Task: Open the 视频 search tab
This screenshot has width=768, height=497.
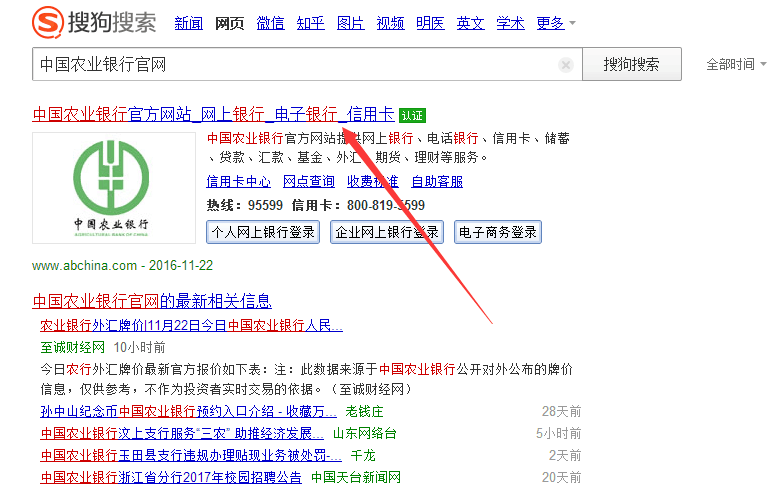Action: (390, 23)
